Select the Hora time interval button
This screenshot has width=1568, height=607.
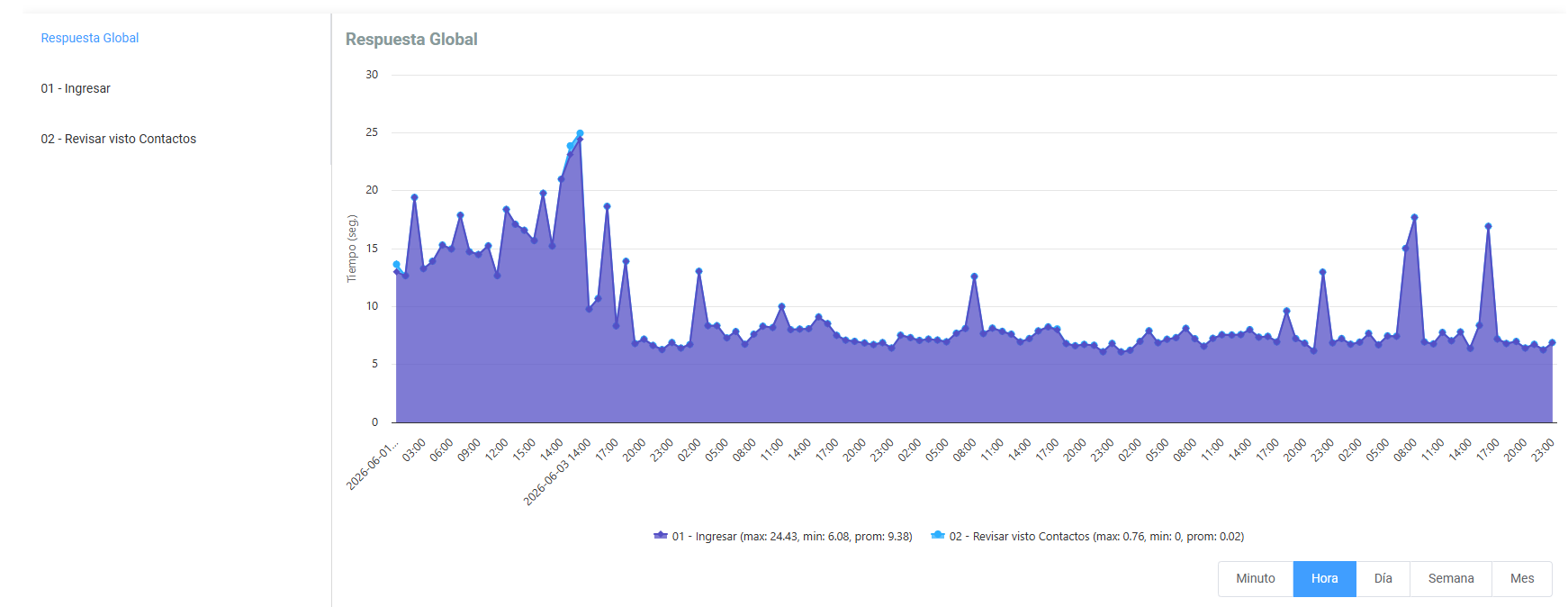click(x=1324, y=579)
